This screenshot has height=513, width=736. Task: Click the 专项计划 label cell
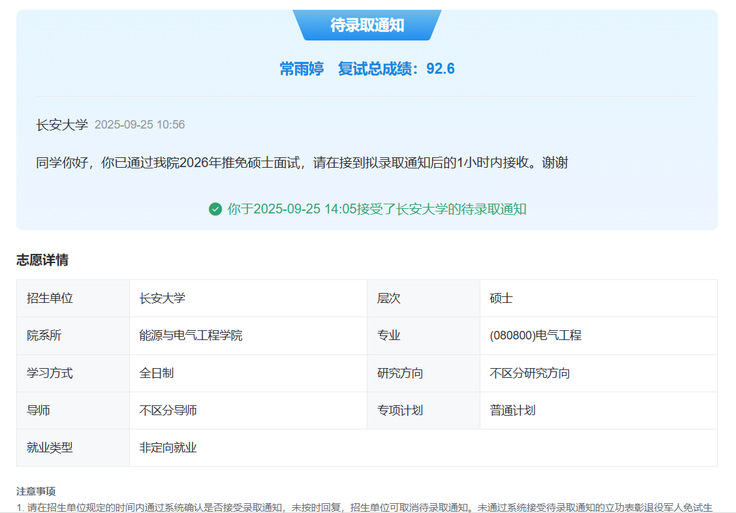pyautogui.click(x=400, y=410)
